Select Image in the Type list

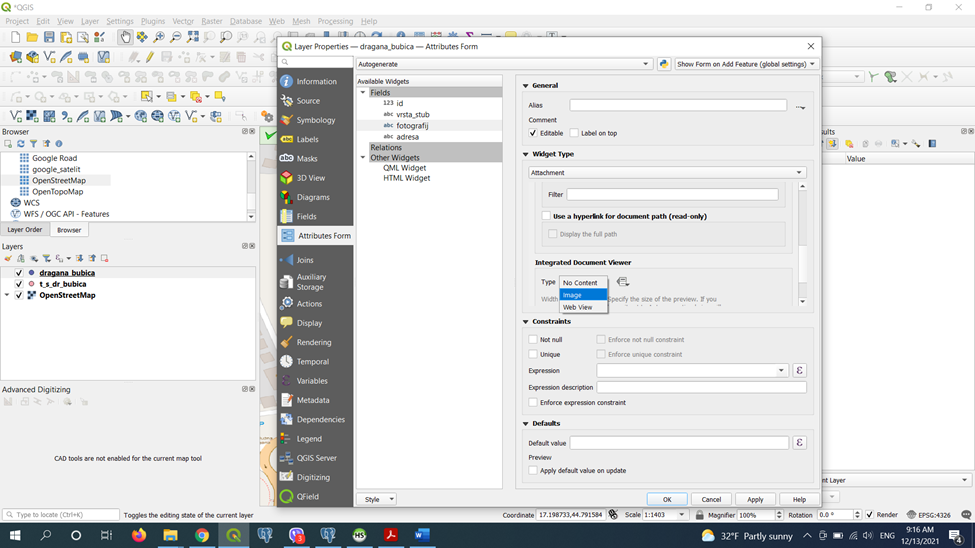[583, 295]
